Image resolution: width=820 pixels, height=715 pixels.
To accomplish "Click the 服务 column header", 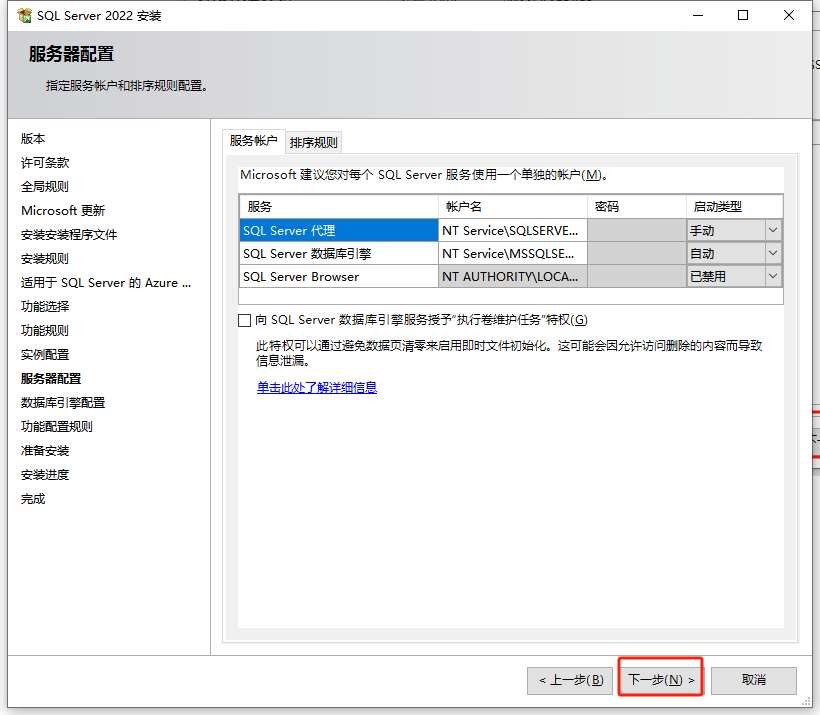I will click(x=339, y=207).
